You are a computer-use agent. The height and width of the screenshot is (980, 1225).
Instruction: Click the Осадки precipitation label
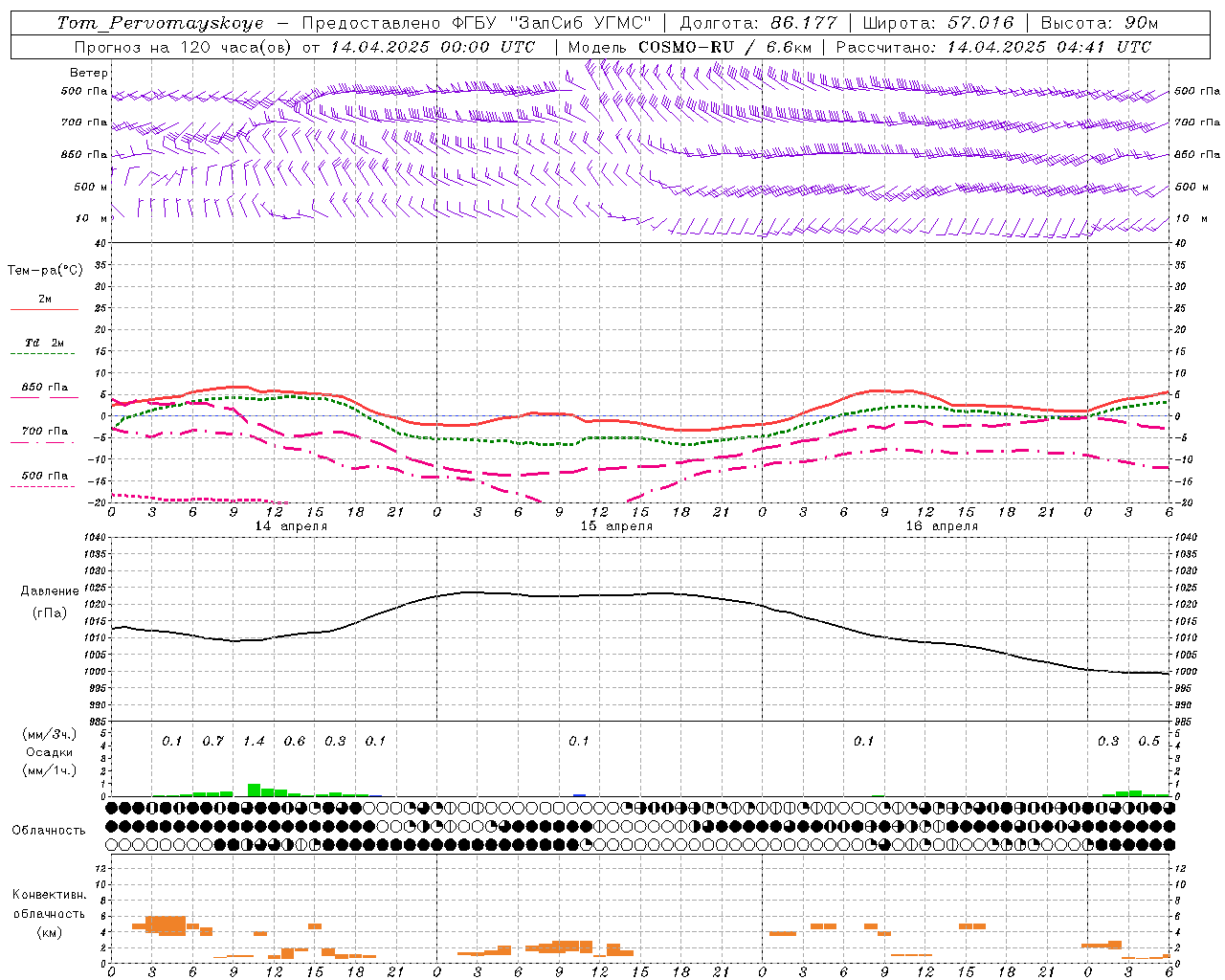(49, 752)
